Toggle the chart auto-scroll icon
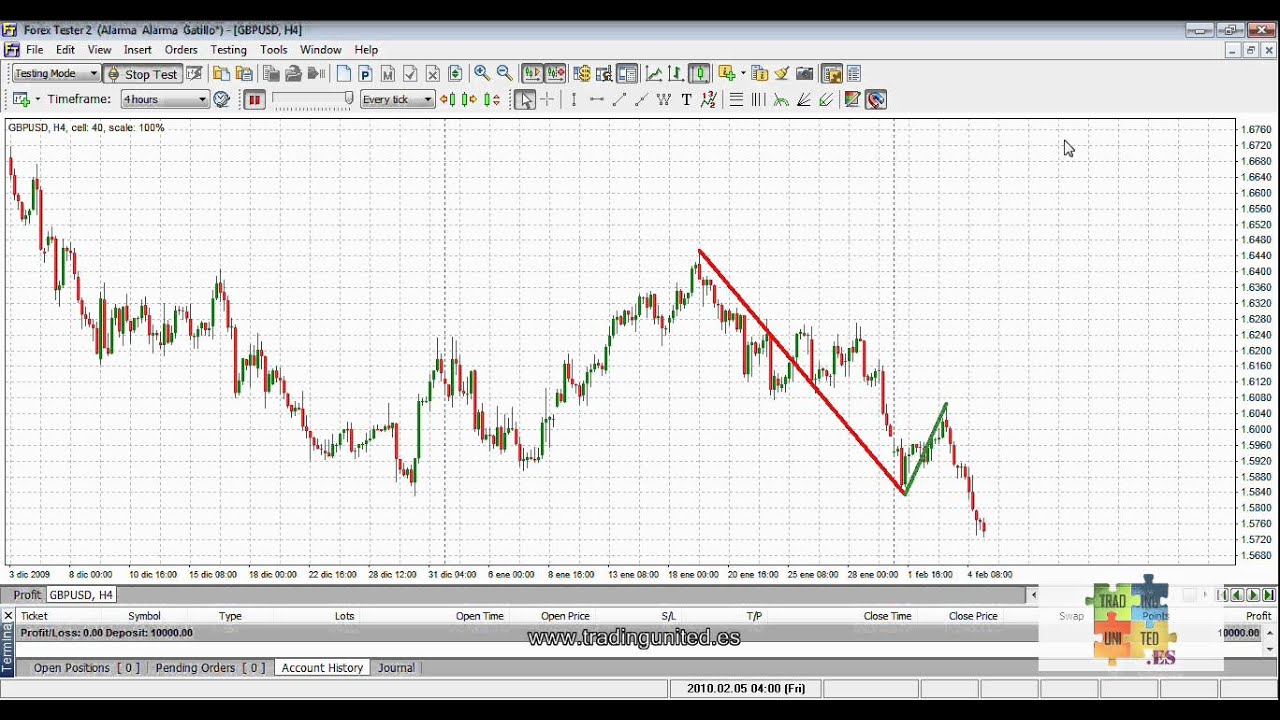The width and height of the screenshot is (1280, 720). tap(532, 73)
